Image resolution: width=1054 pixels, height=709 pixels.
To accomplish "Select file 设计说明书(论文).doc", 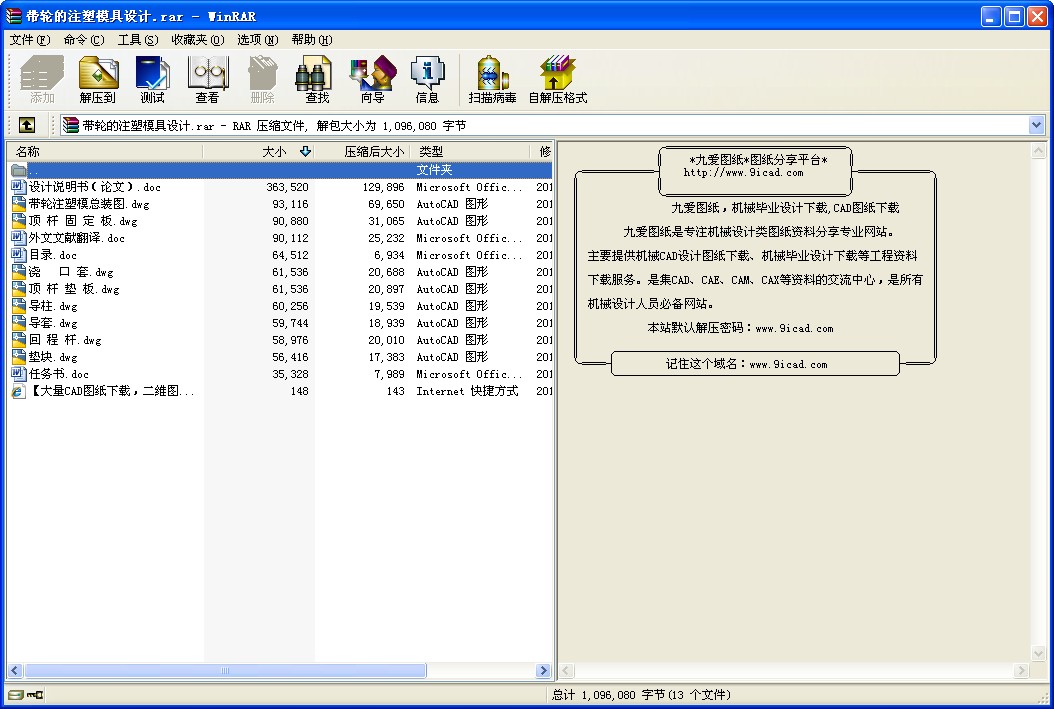I will click(x=94, y=187).
